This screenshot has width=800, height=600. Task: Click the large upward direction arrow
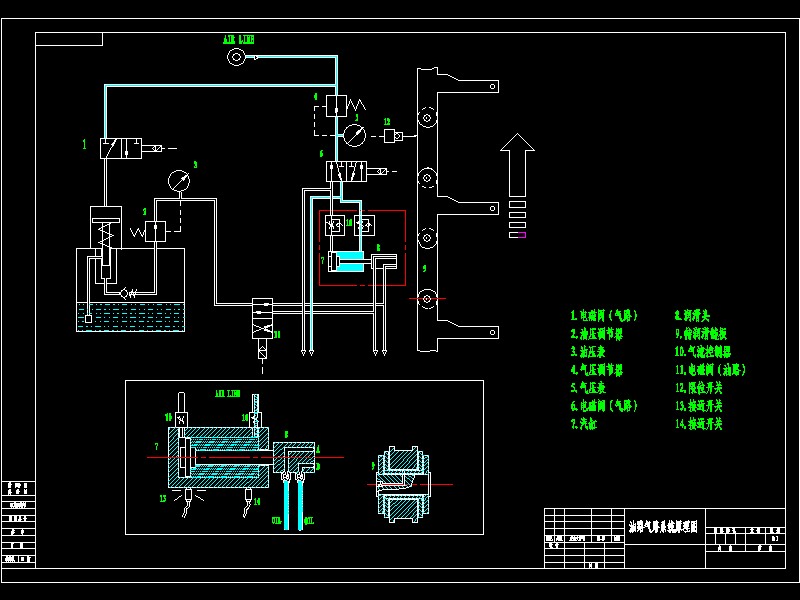(x=517, y=165)
